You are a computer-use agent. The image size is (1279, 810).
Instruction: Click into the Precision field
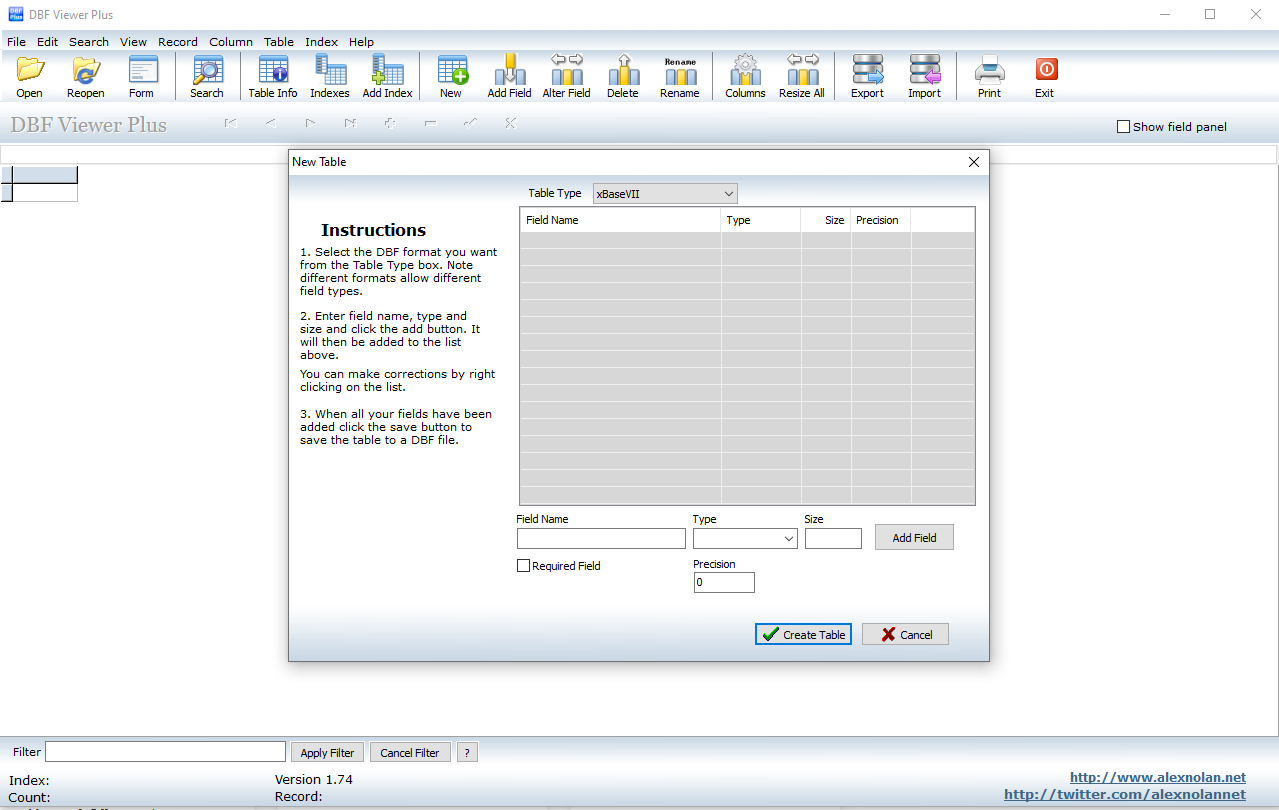[x=724, y=582]
